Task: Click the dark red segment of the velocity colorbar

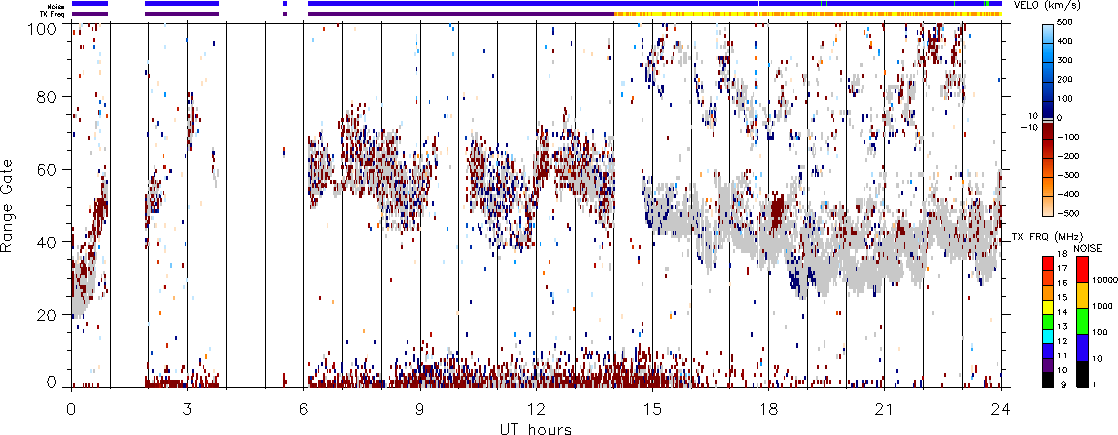Action: coord(1048,130)
